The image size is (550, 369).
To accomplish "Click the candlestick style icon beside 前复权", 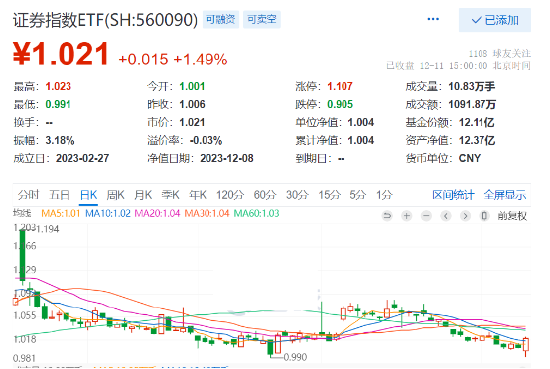I will pyautogui.click(x=484, y=215).
